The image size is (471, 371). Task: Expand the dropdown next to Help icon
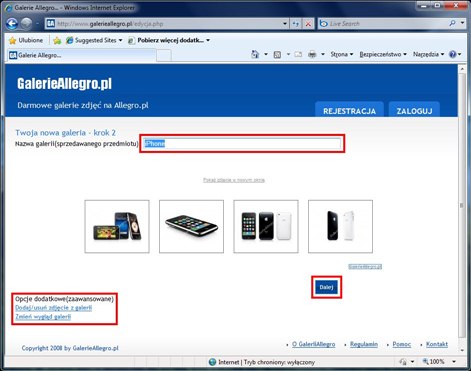(x=460, y=54)
